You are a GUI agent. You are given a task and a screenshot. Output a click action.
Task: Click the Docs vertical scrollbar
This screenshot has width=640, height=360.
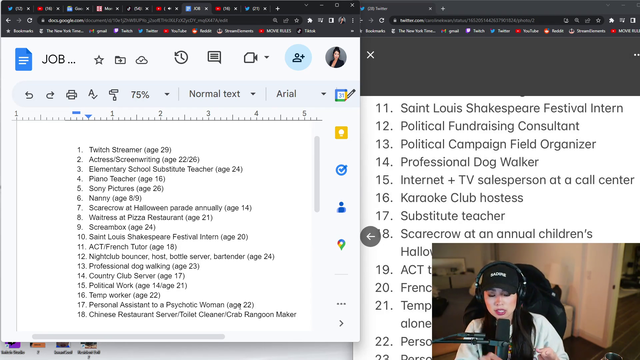tap(317, 174)
